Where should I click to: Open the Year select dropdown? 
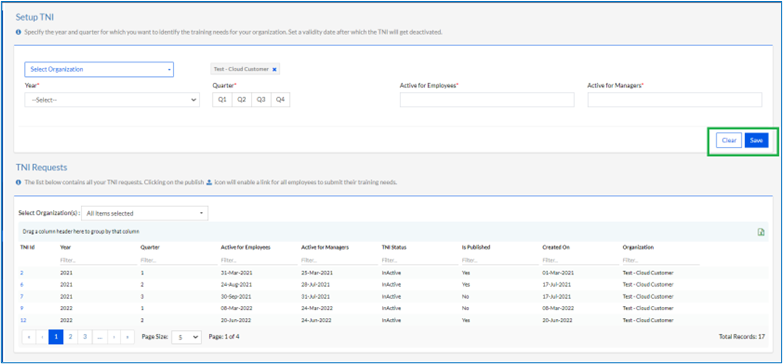click(x=112, y=100)
